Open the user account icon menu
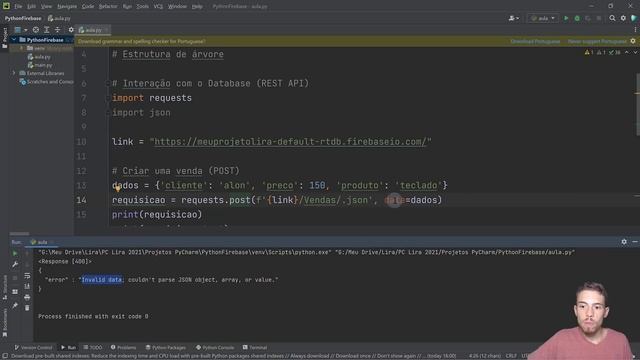The image size is (640, 360). (x=513, y=18)
